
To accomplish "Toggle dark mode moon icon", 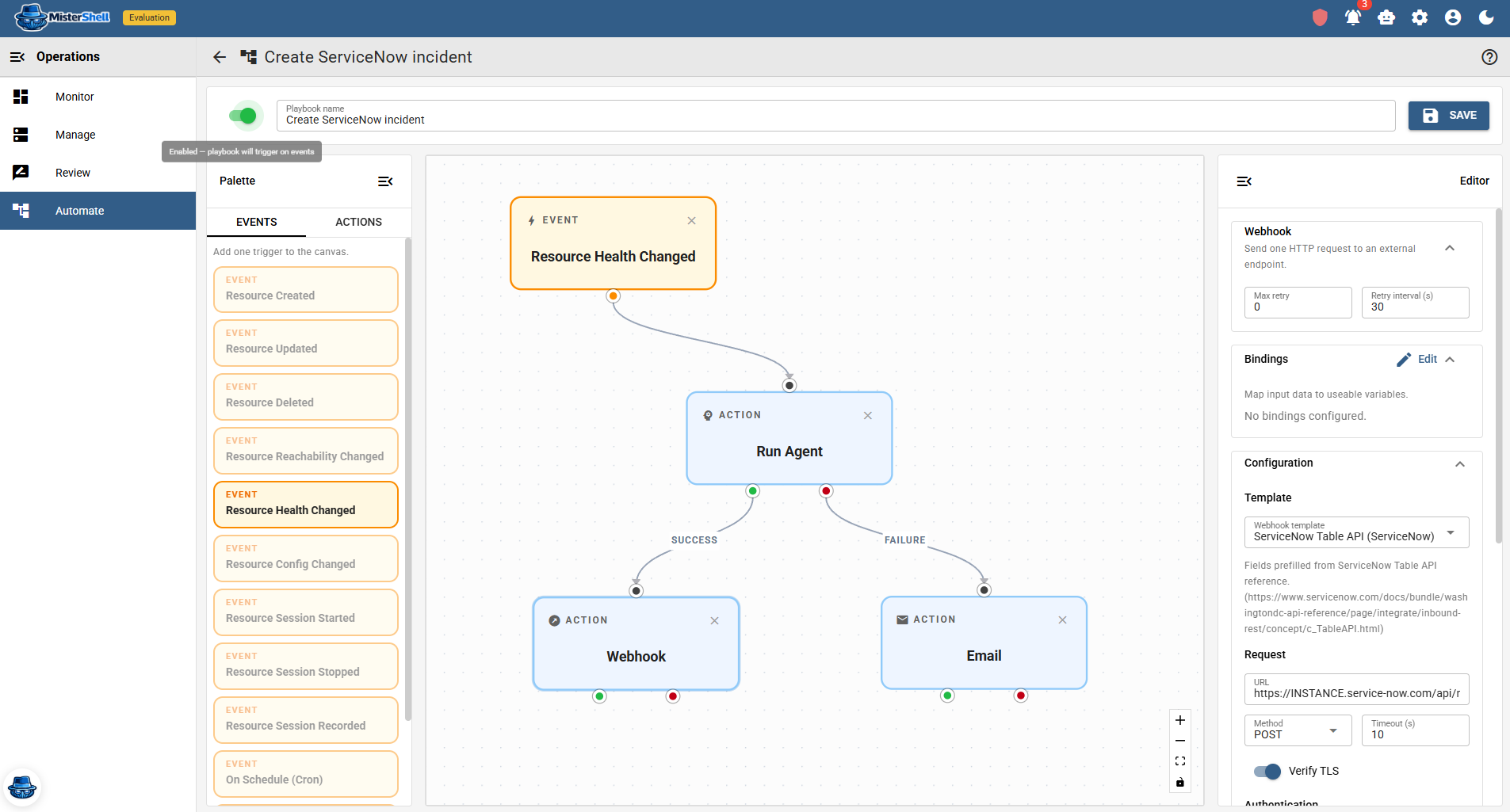I will (x=1486, y=17).
